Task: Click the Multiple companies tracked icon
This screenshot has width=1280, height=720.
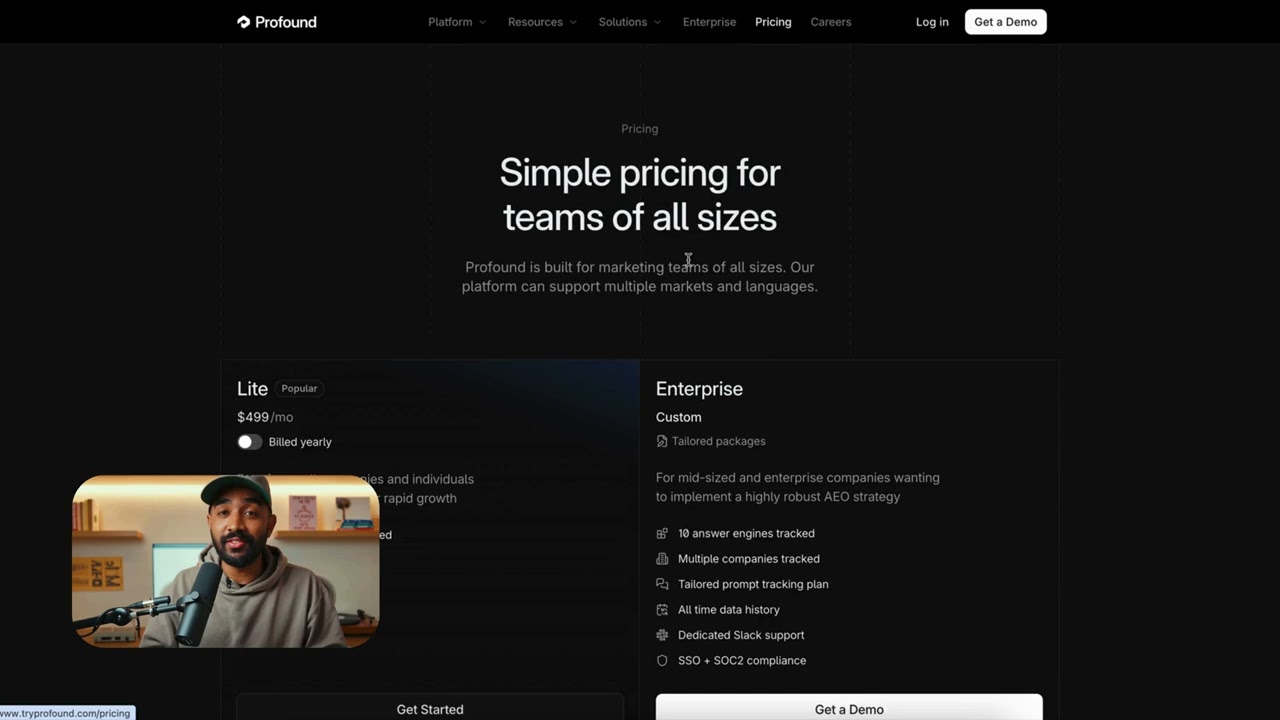Action: (662, 559)
